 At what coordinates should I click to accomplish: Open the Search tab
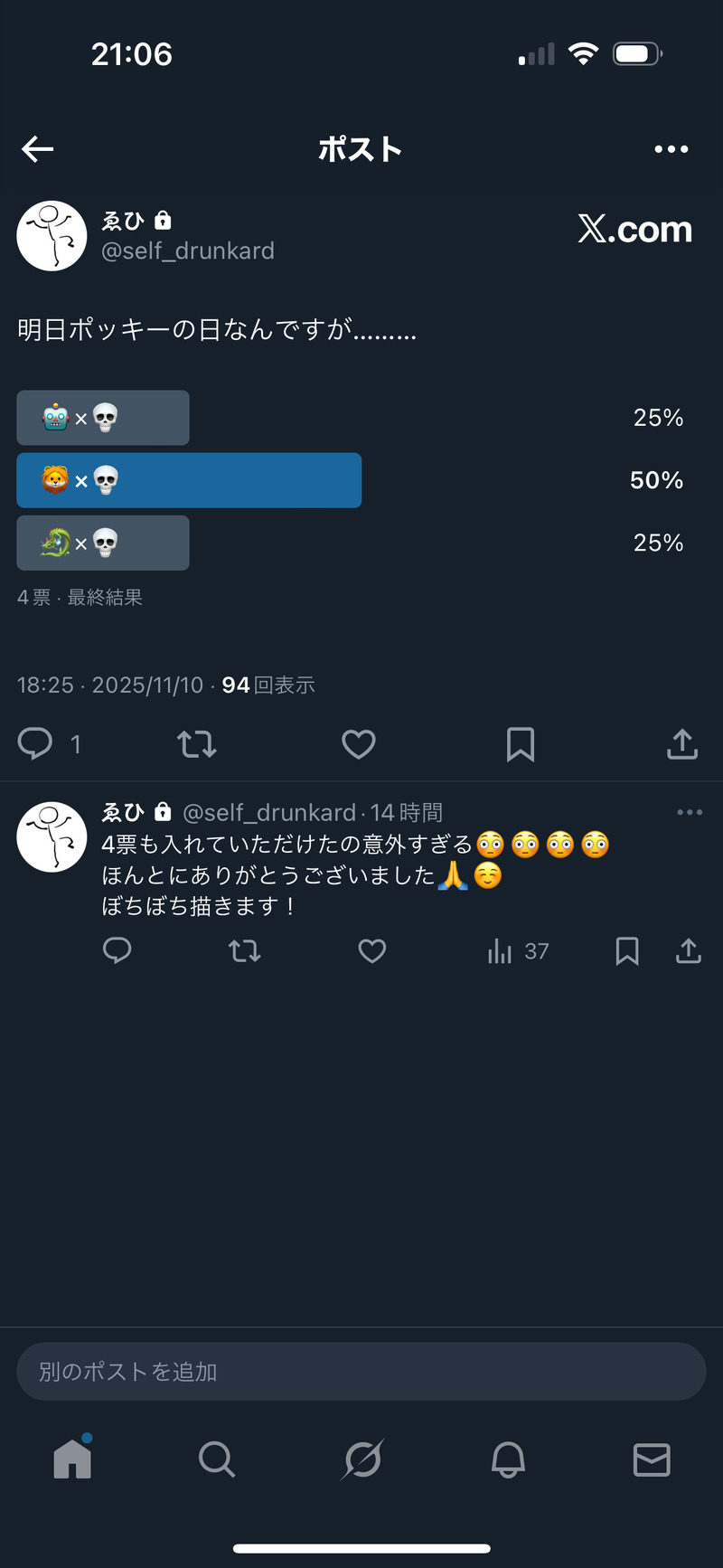pyautogui.click(x=217, y=1459)
